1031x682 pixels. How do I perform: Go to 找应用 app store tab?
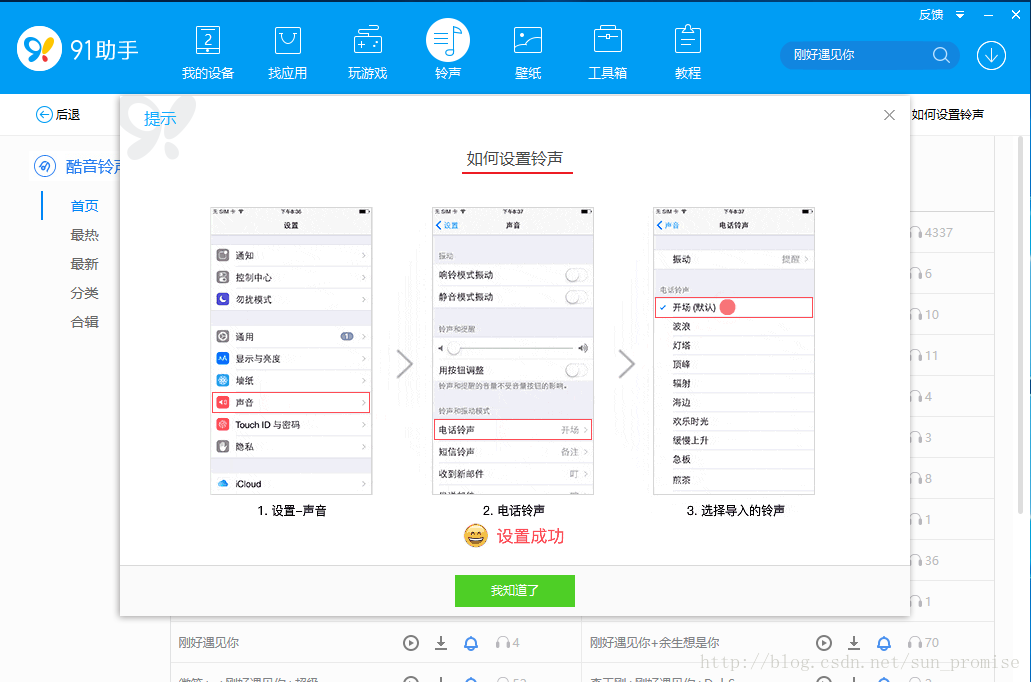click(287, 53)
